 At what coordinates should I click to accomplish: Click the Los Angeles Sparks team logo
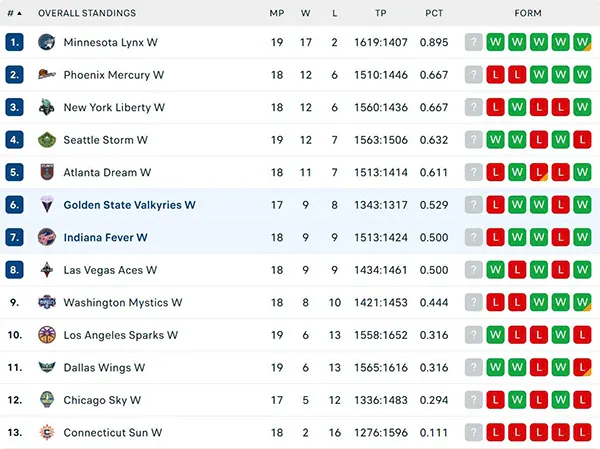[47, 335]
